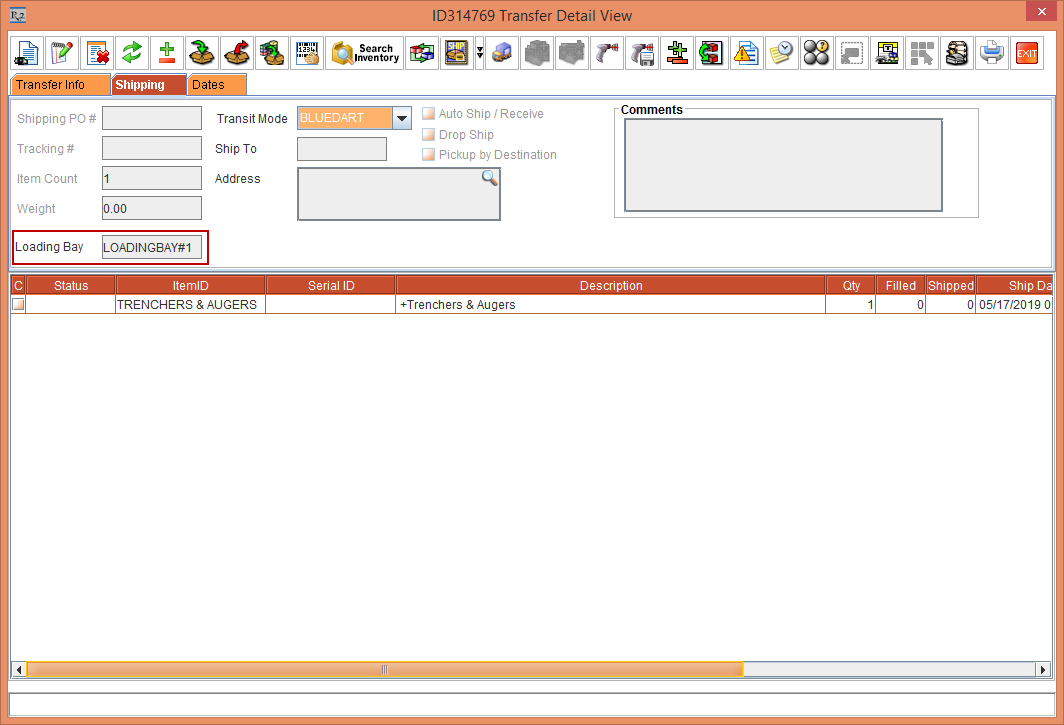Click the printer icon
Viewport: 1064px width, 725px height.
991,53
